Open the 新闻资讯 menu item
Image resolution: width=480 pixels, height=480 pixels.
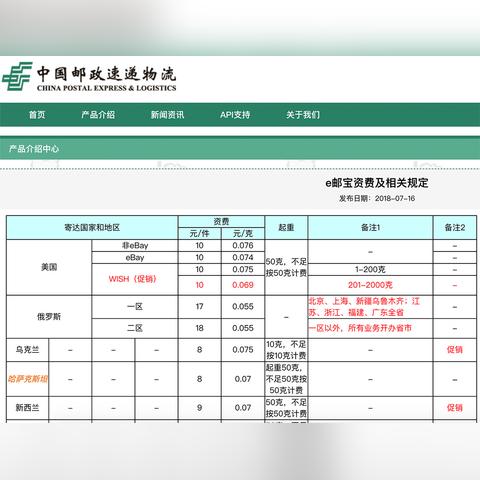[167, 115]
